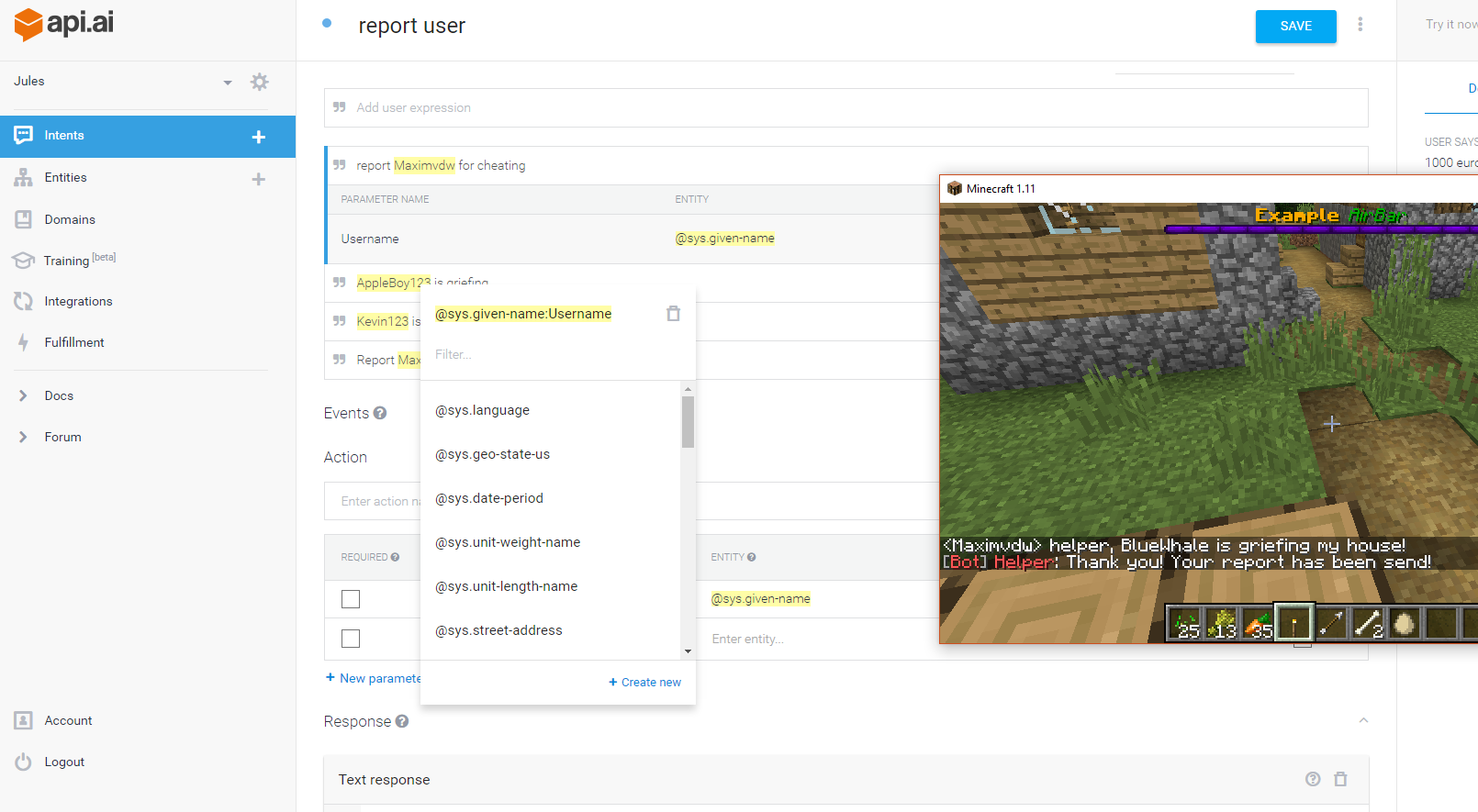Click the highlighted Maximvdw annotation
Screen dimensions: 1478x812
pyautogui.click(x=424, y=166)
